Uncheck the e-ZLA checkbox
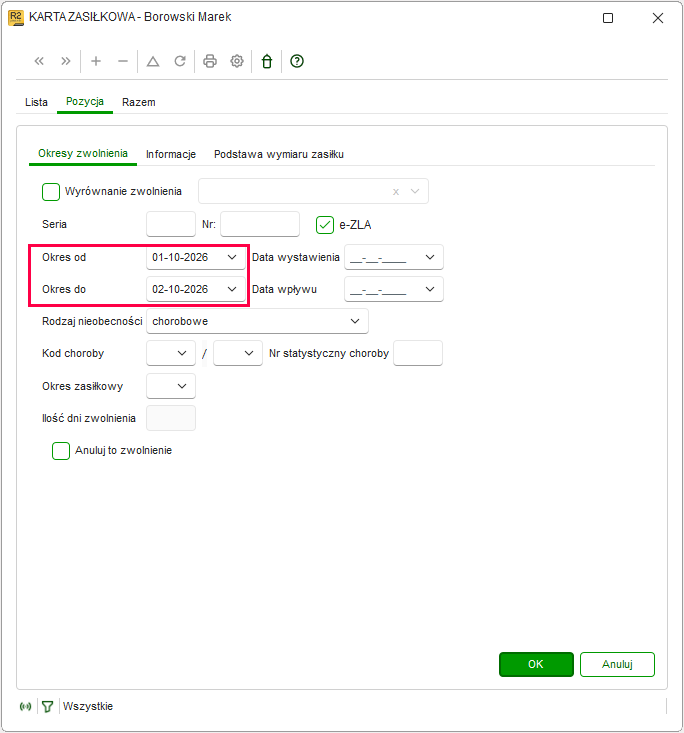 tap(325, 225)
